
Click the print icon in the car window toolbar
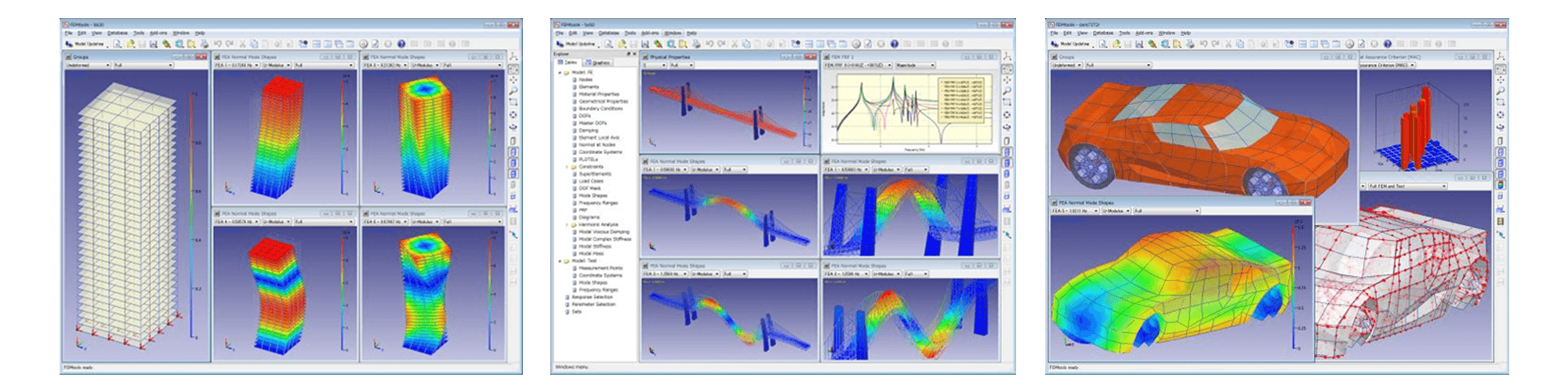(1190, 44)
